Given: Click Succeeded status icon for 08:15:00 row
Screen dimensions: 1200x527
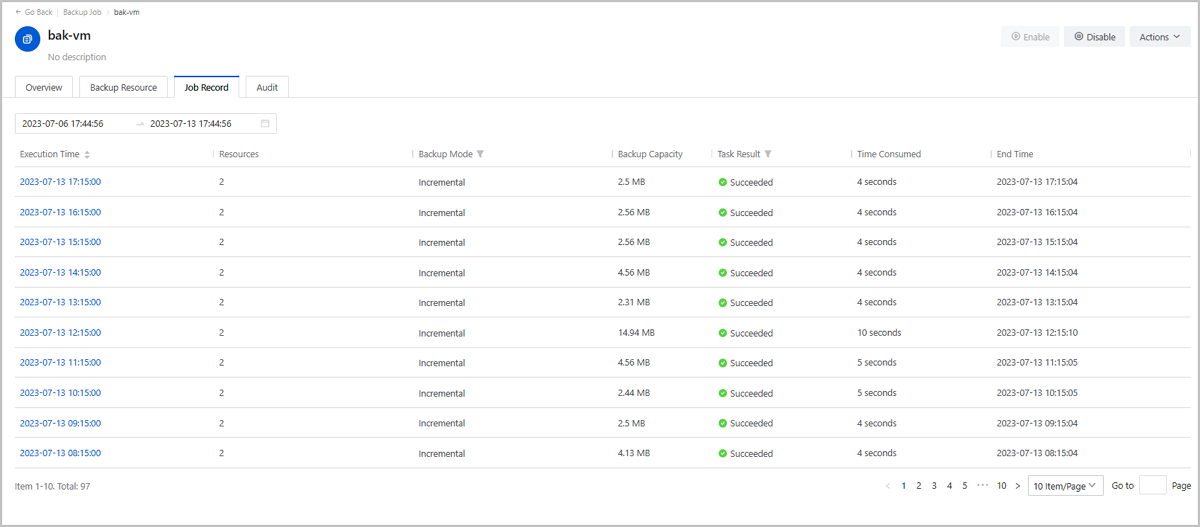Looking at the screenshot, I should pyautogui.click(x=722, y=453).
